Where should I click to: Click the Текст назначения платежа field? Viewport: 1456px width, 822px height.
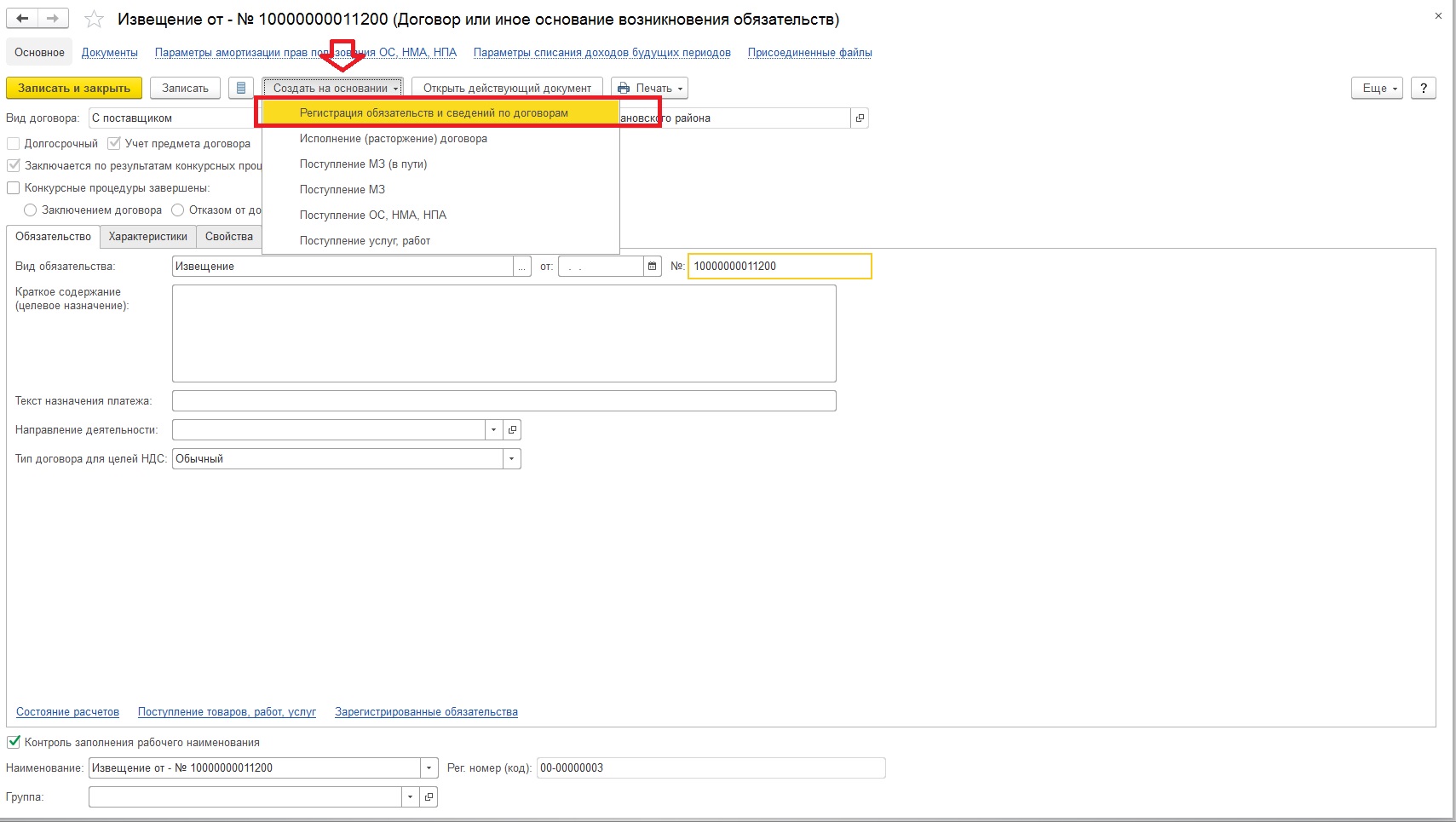tap(504, 401)
